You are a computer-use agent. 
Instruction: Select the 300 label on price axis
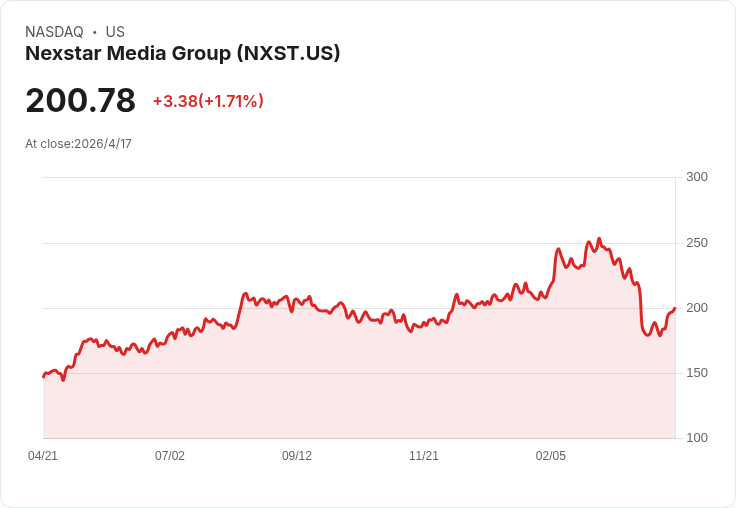(x=696, y=177)
